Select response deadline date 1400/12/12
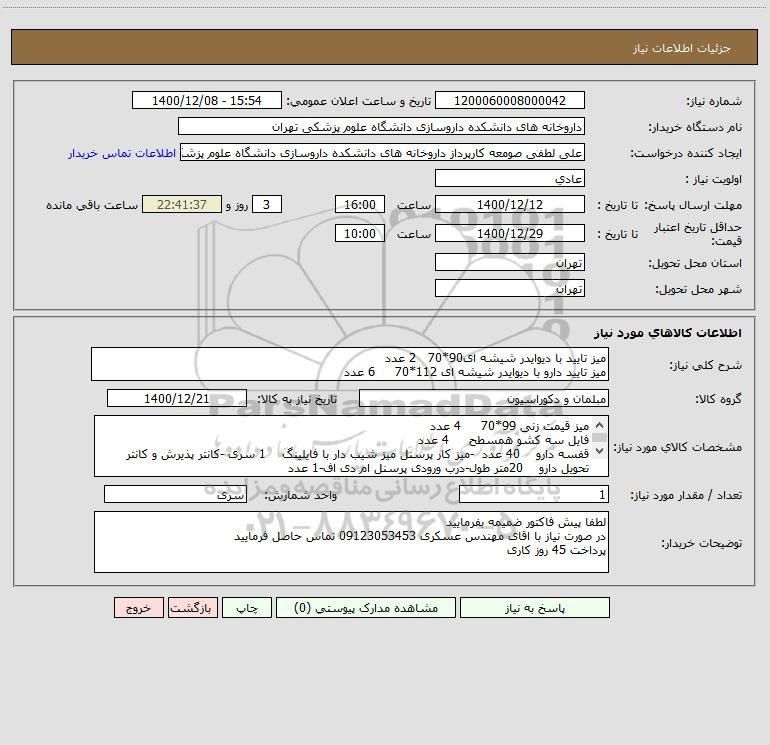This screenshot has height=745, width=770. pyautogui.click(x=510, y=204)
